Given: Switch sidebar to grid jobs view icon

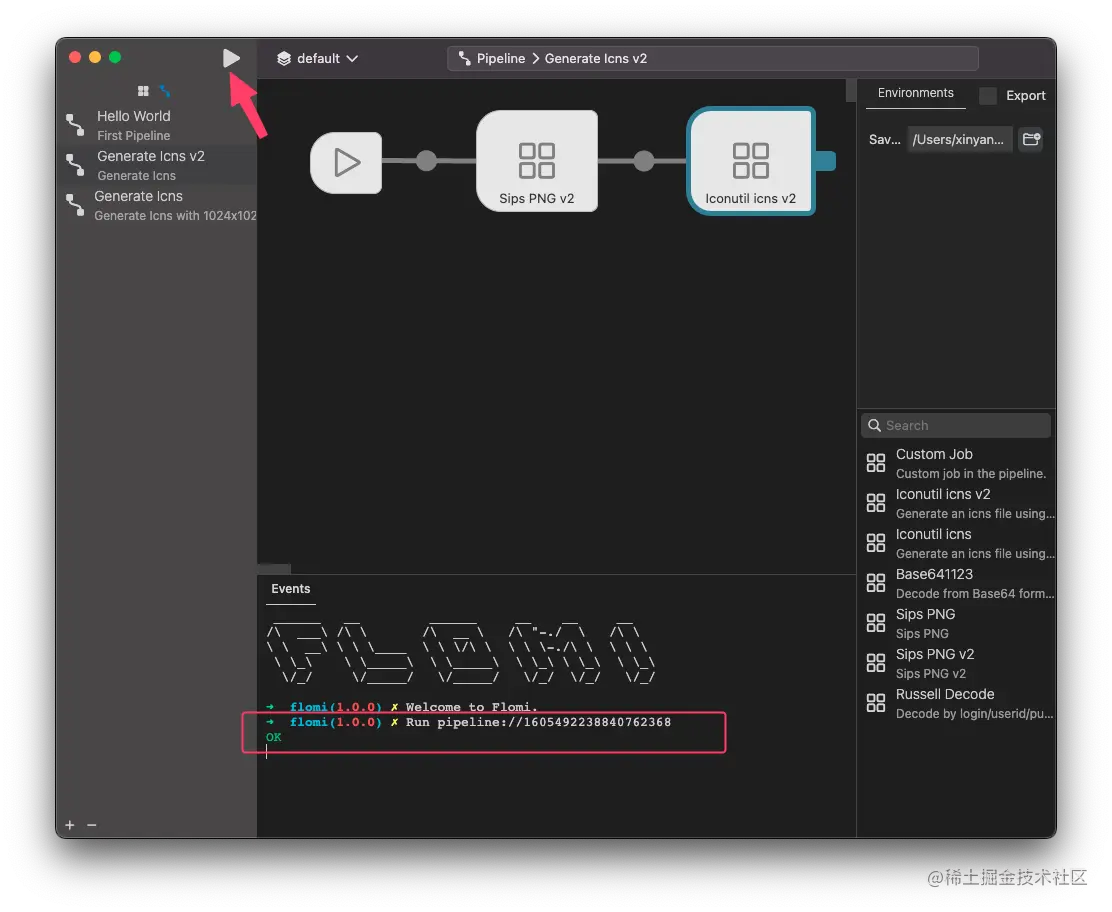Looking at the screenshot, I should point(143,91).
